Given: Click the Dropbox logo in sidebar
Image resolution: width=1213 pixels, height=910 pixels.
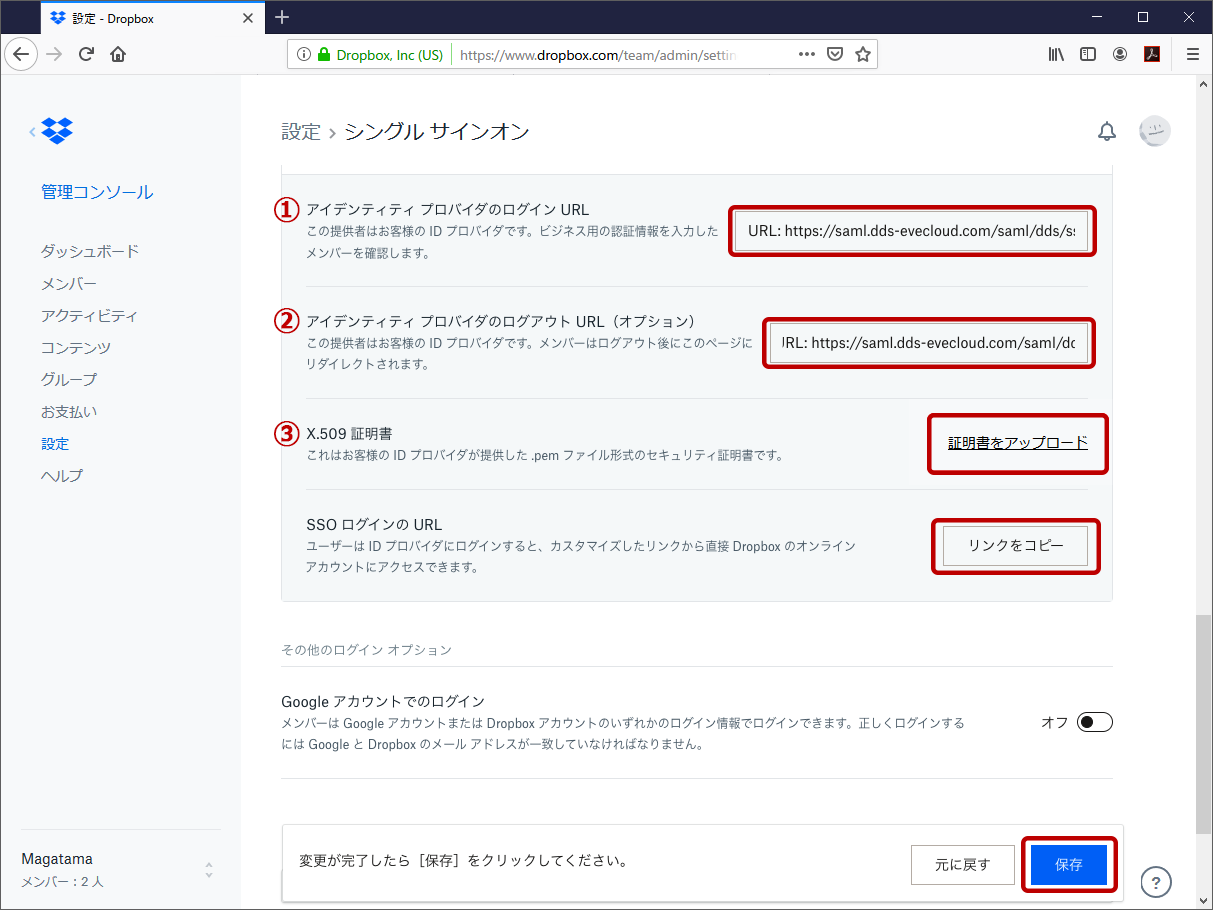Looking at the screenshot, I should [x=58, y=131].
